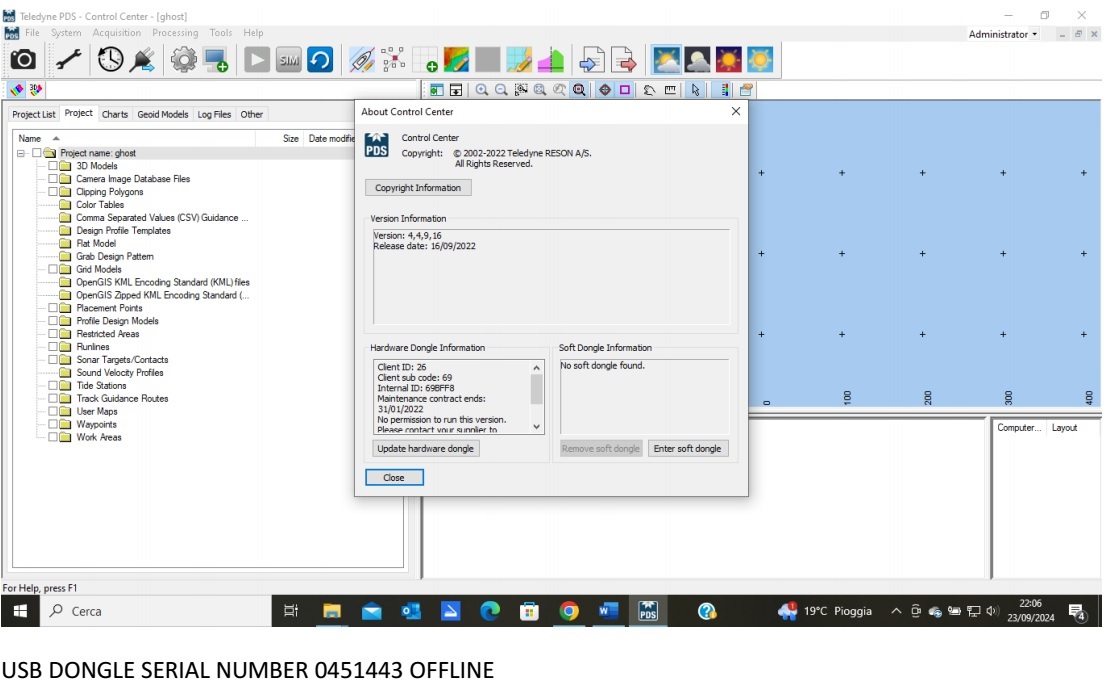Check the Grid Models checkbox

54,269
